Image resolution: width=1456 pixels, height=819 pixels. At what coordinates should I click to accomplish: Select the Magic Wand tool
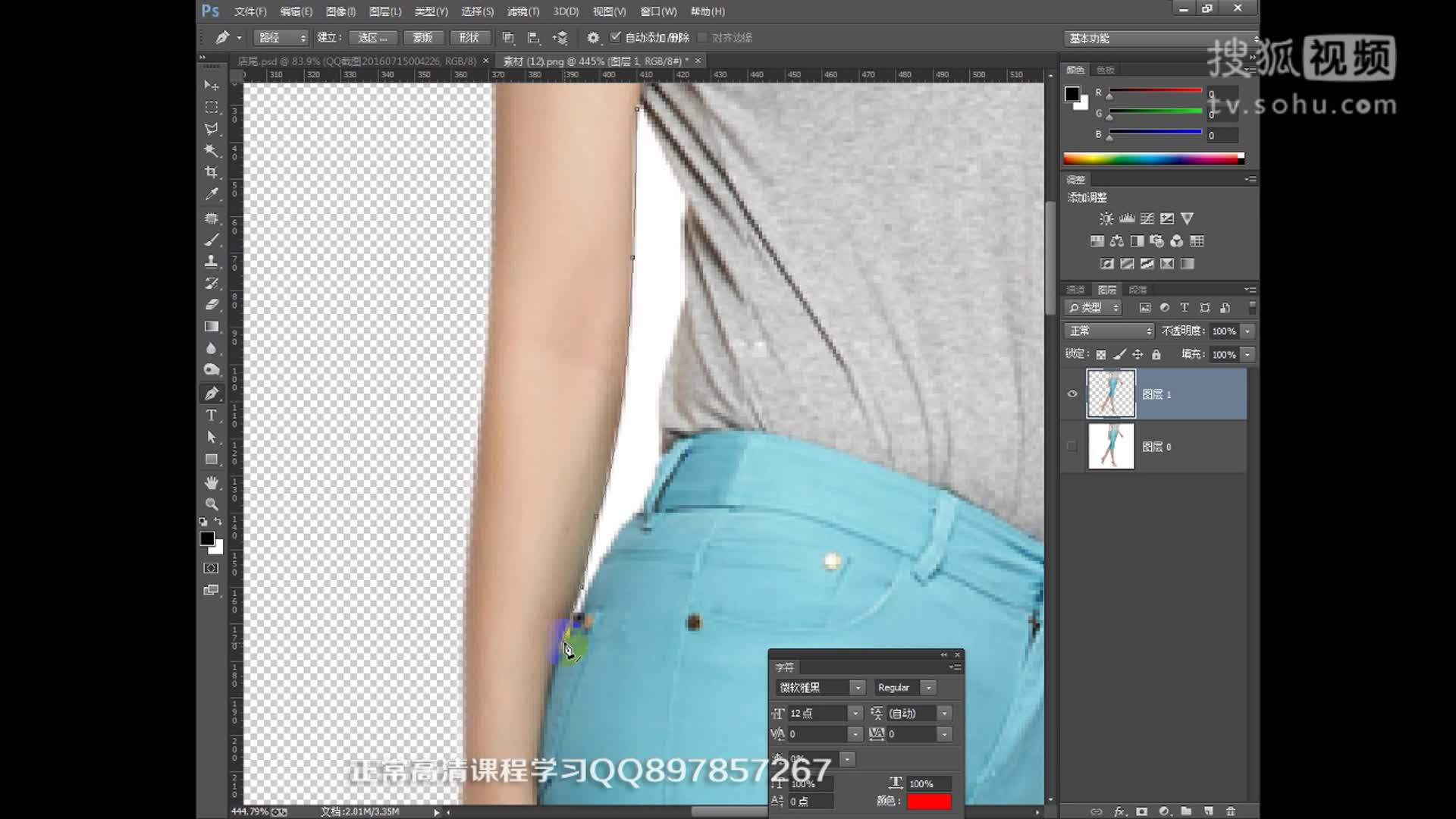click(x=212, y=150)
